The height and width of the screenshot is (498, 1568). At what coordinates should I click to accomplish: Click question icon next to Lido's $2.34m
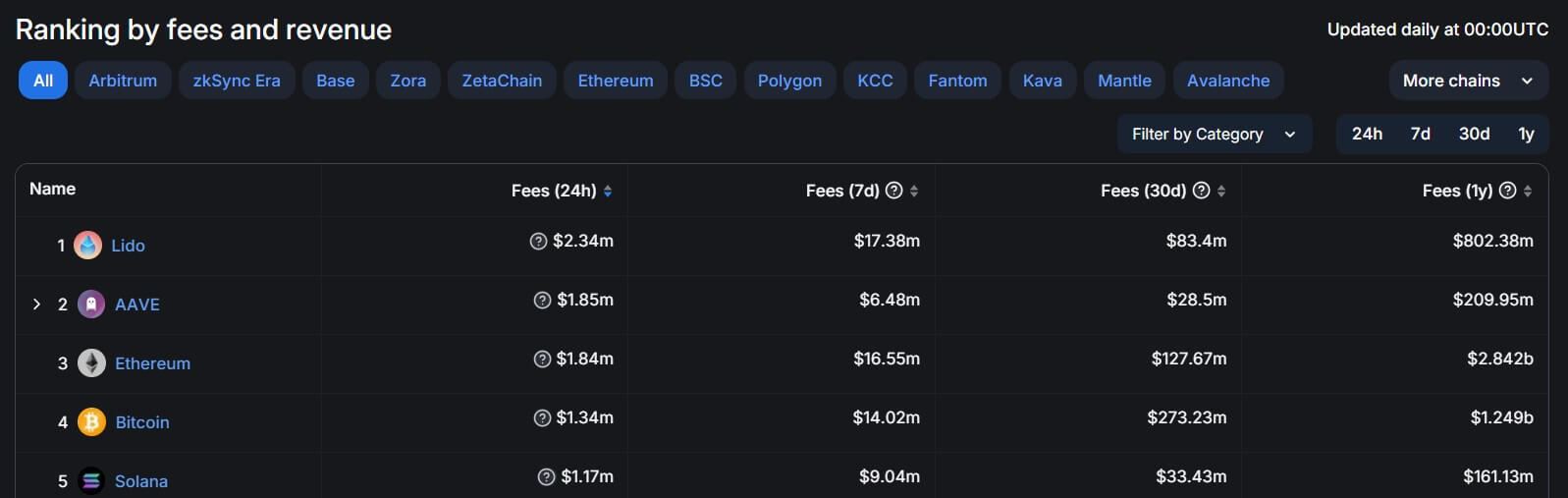pos(538,242)
